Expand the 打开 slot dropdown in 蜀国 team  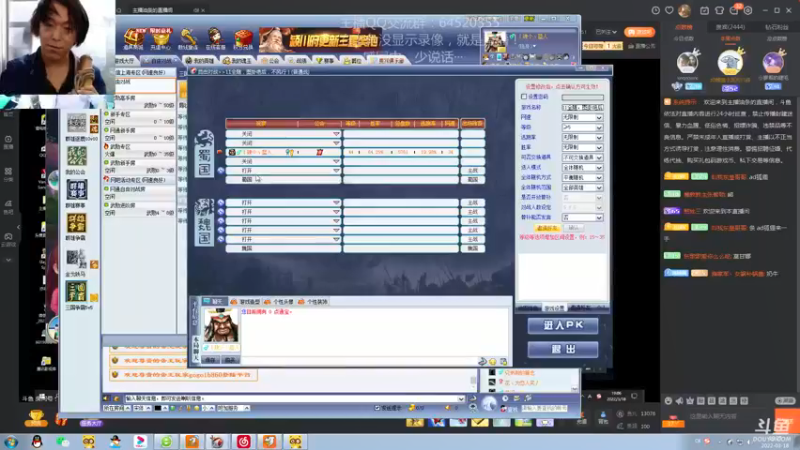tap(336, 170)
